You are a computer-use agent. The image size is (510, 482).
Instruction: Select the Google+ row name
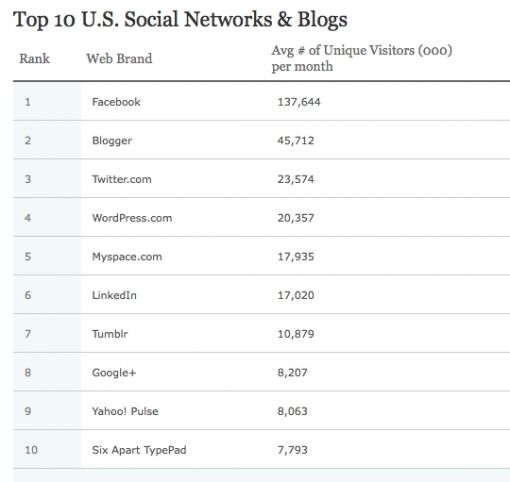114,373
